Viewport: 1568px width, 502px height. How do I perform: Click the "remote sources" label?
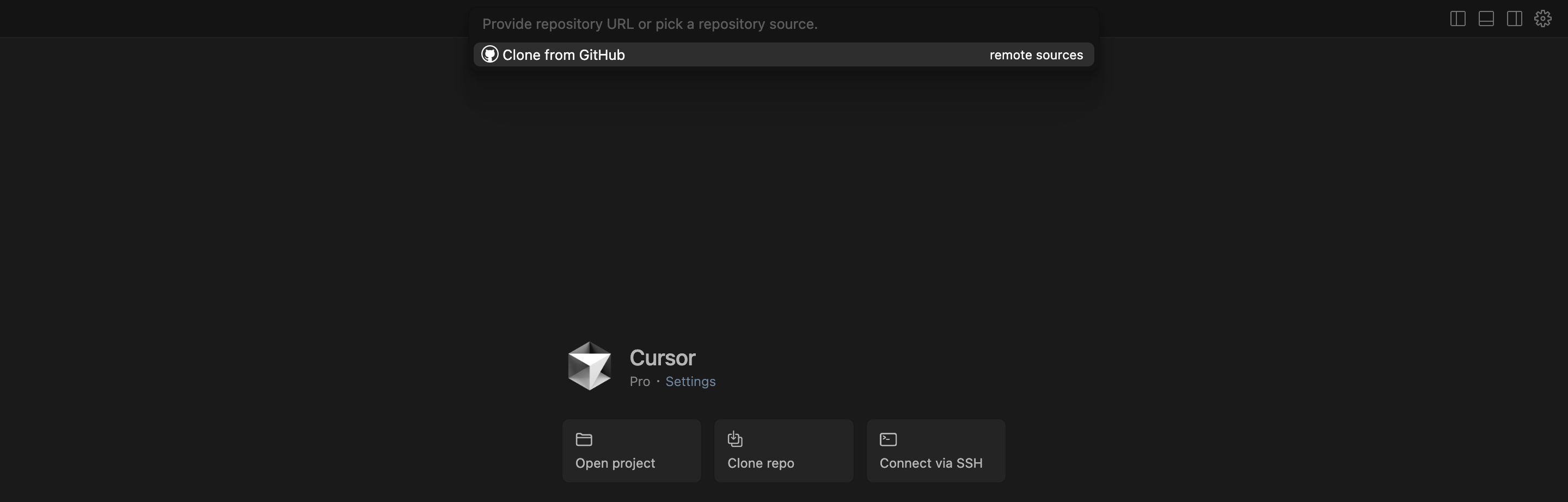point(1036,55)
